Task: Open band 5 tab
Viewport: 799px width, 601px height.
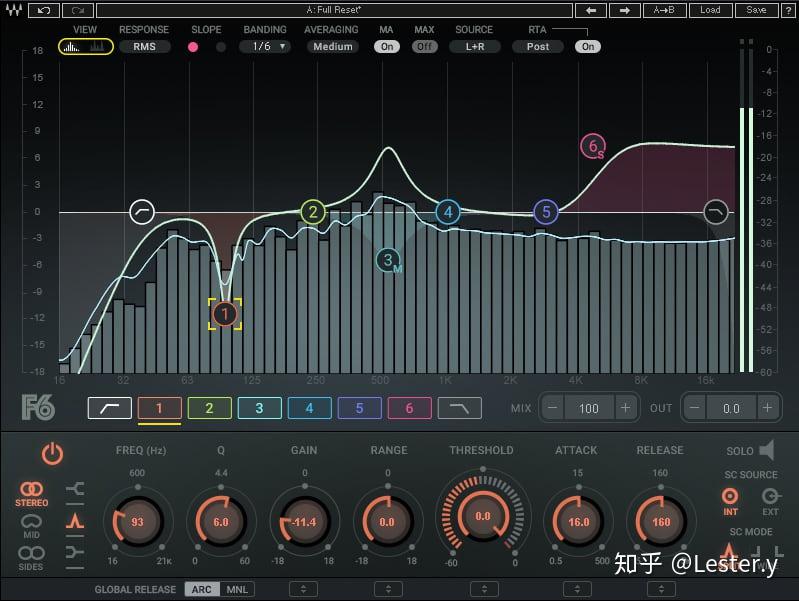Action: pyautogui.click(x=359, y=408)
